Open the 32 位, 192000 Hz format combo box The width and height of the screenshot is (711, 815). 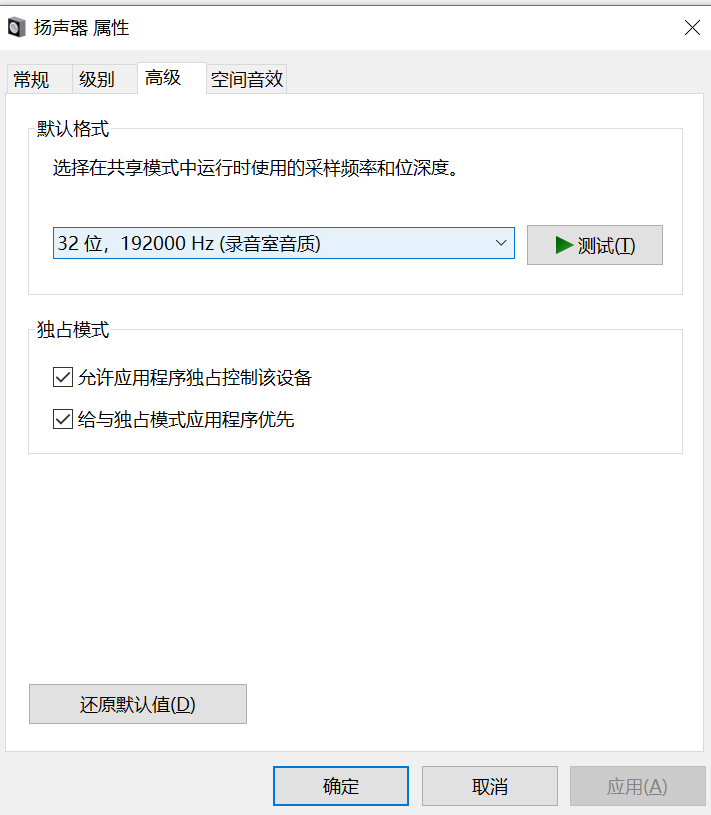tap(284, 243)
